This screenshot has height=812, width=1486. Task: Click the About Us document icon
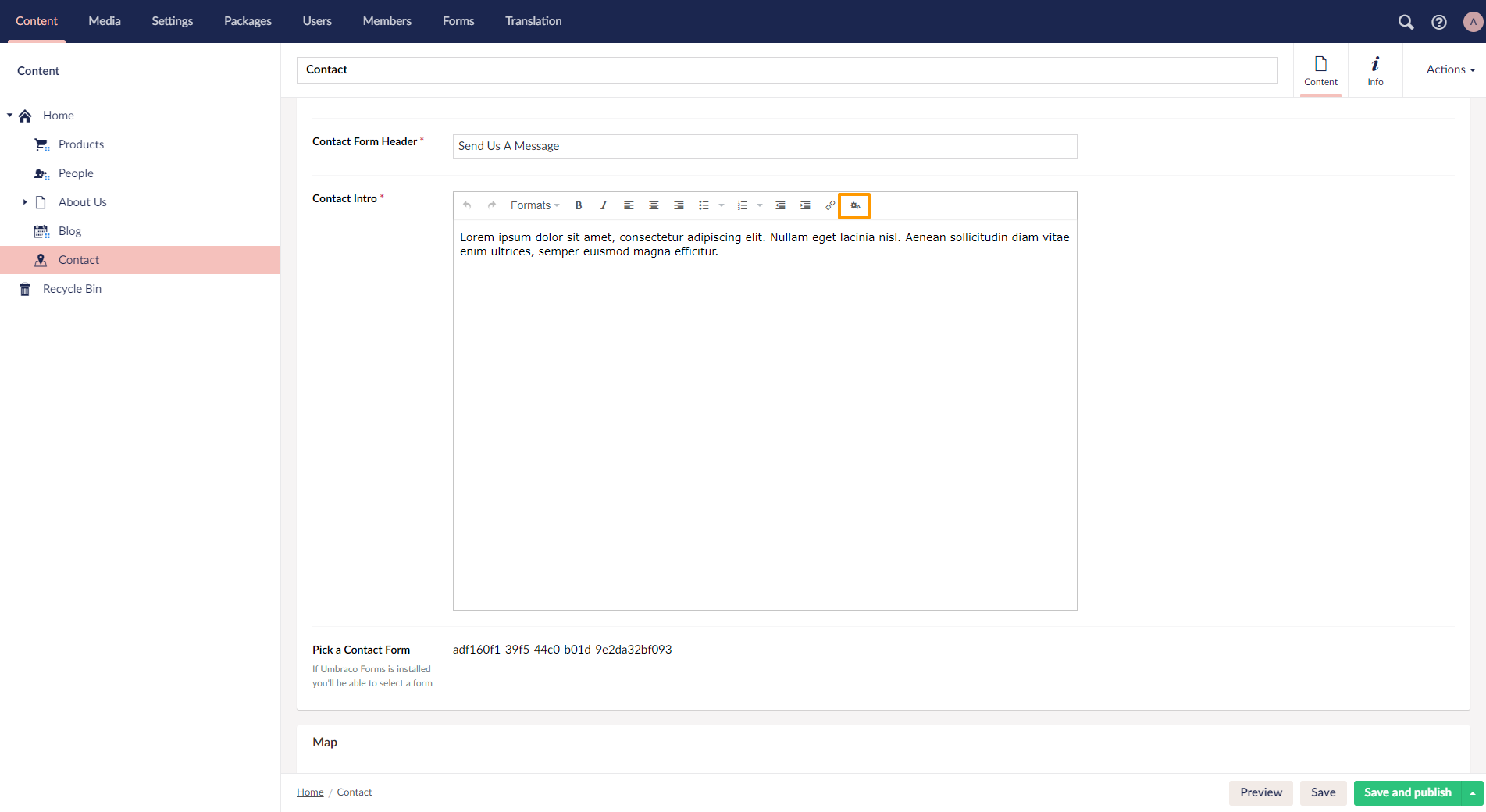point(41,202)
